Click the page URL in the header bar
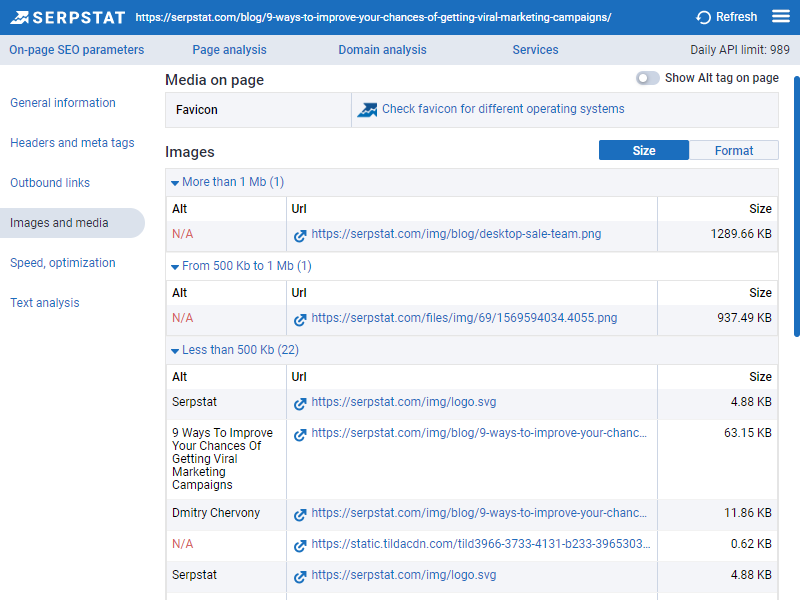 pos(373,17)
